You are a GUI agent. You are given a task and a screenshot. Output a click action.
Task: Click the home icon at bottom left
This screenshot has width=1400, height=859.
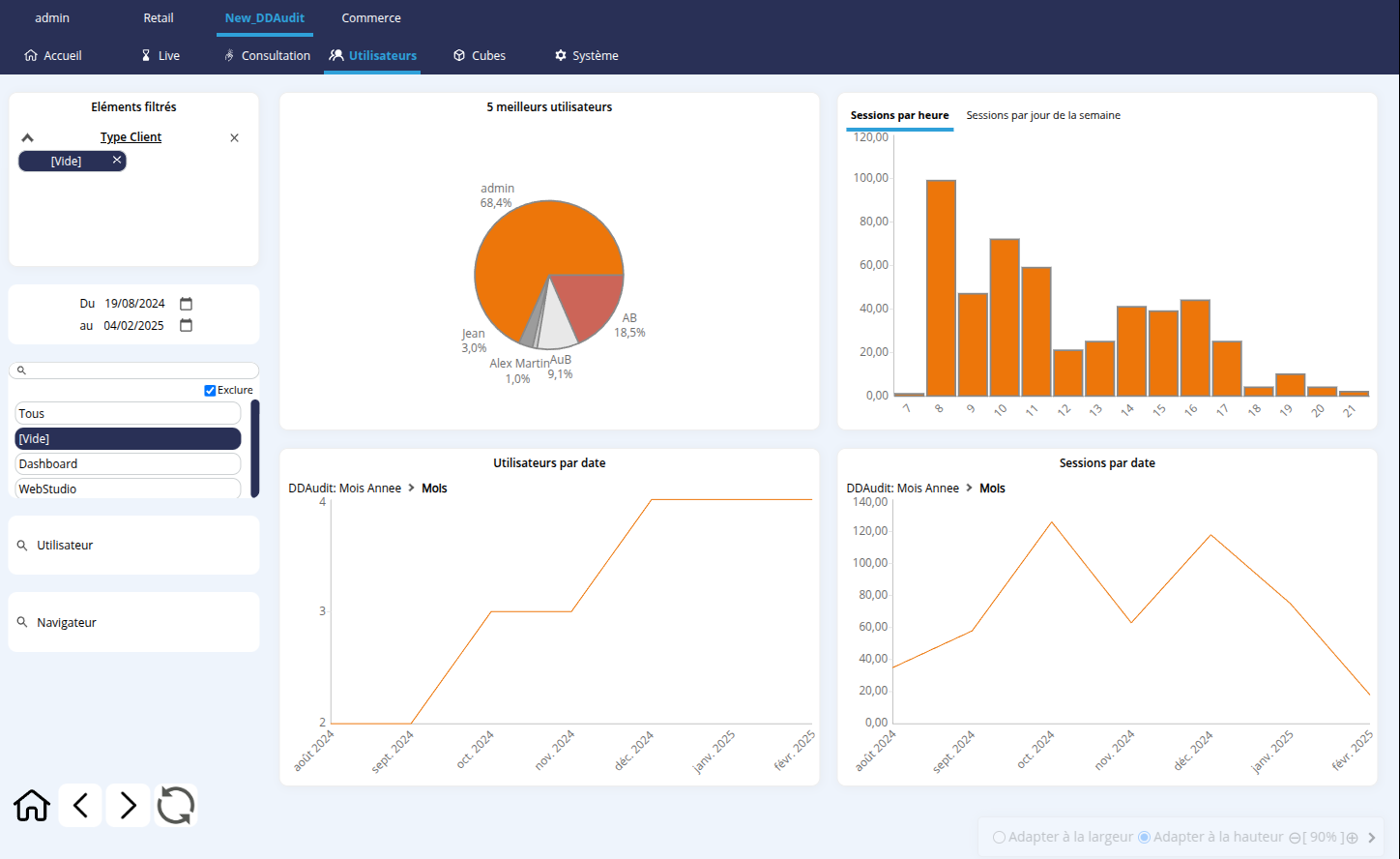tap(32, 805)
